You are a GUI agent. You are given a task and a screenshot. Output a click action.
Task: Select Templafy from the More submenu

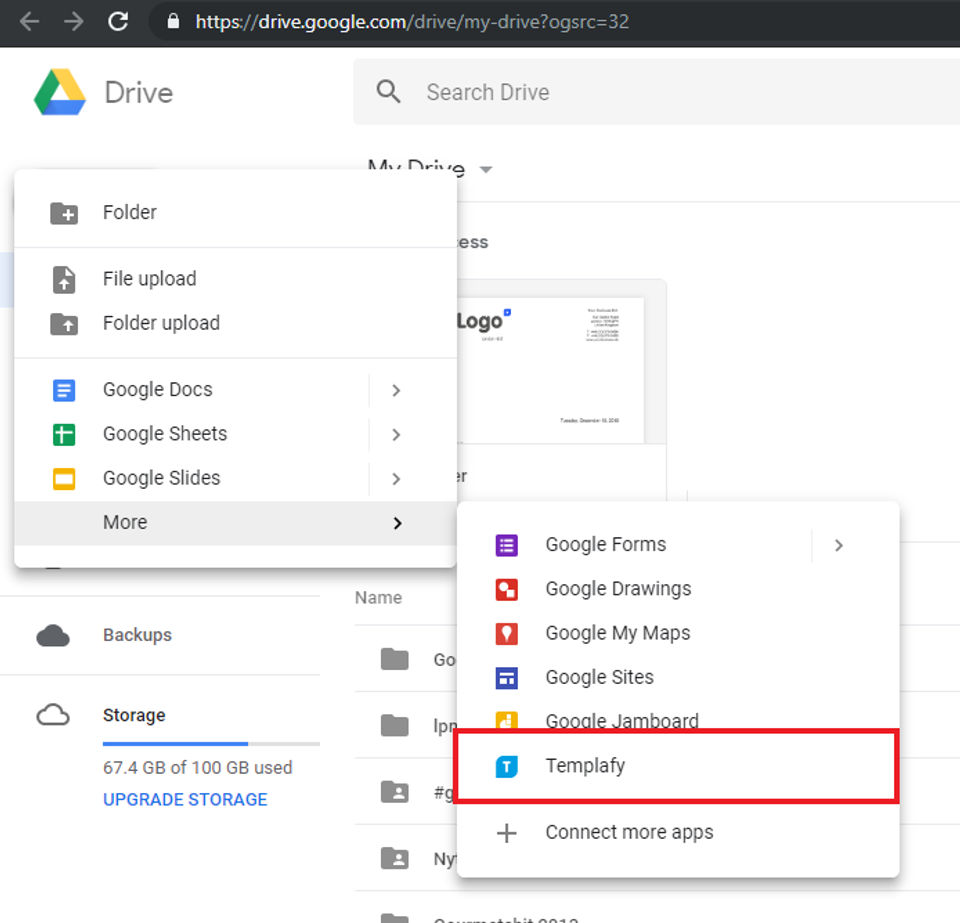click(x=678, y=766)
